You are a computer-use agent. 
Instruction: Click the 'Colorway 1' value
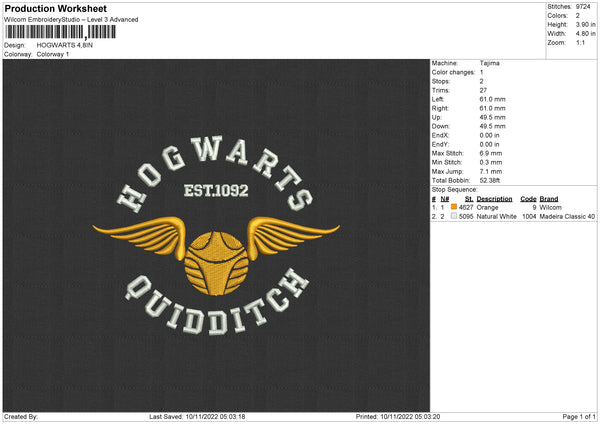tap(53, 54)
